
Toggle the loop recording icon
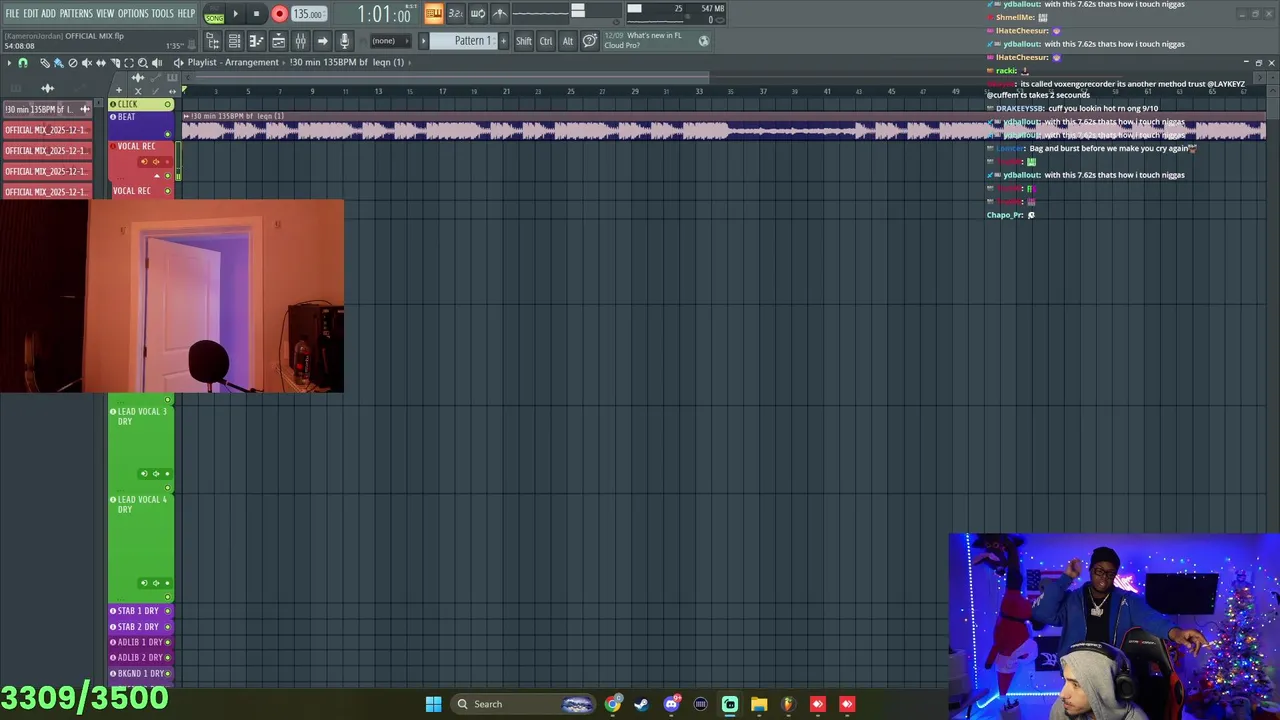pyautogui.click(x=478, y=13)
